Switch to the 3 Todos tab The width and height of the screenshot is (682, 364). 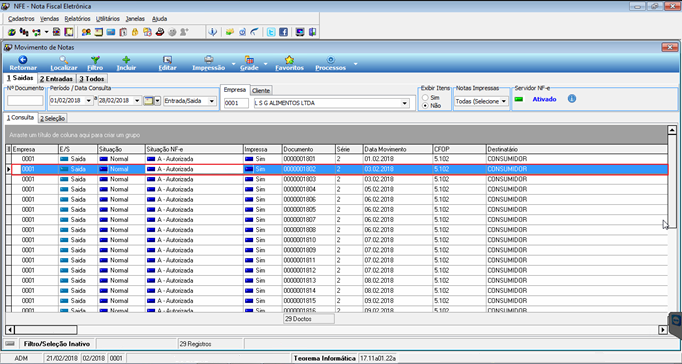pos(91,79)
